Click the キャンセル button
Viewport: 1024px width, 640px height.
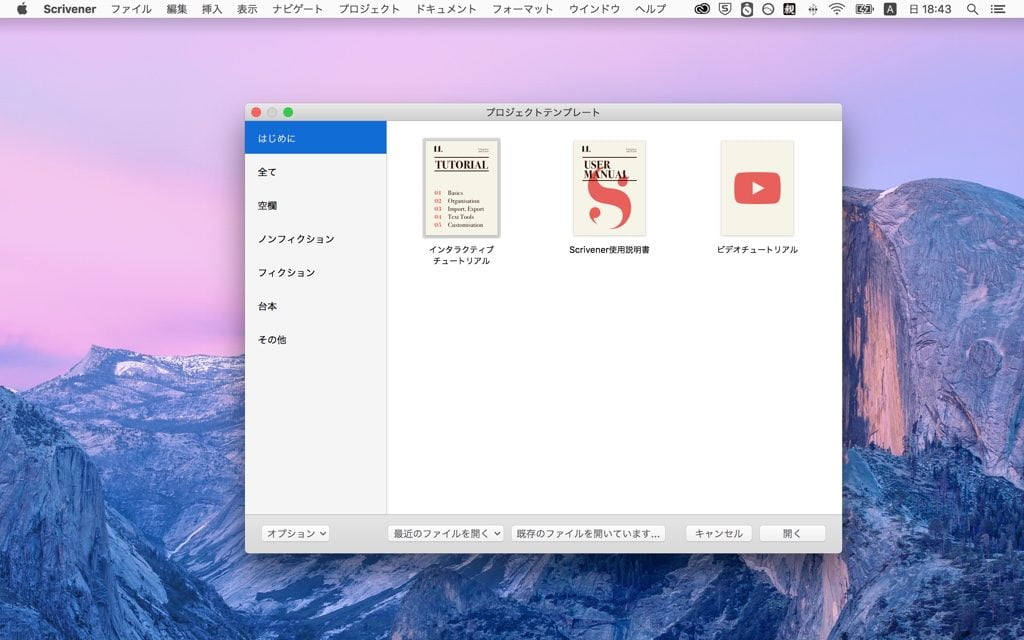[718, 534]
